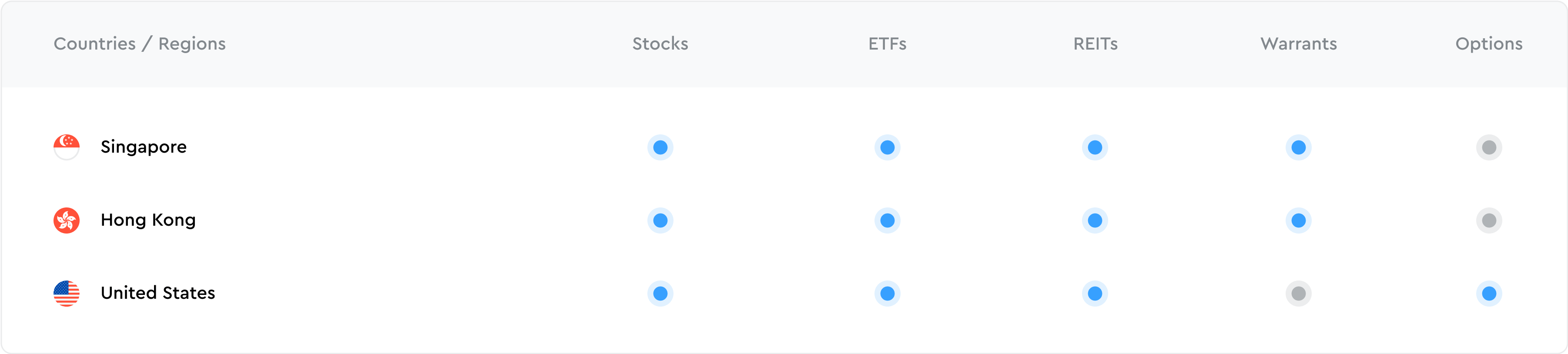Select the Options column header
Screen dimensions: 1568x354
[x=1488, y=44]
